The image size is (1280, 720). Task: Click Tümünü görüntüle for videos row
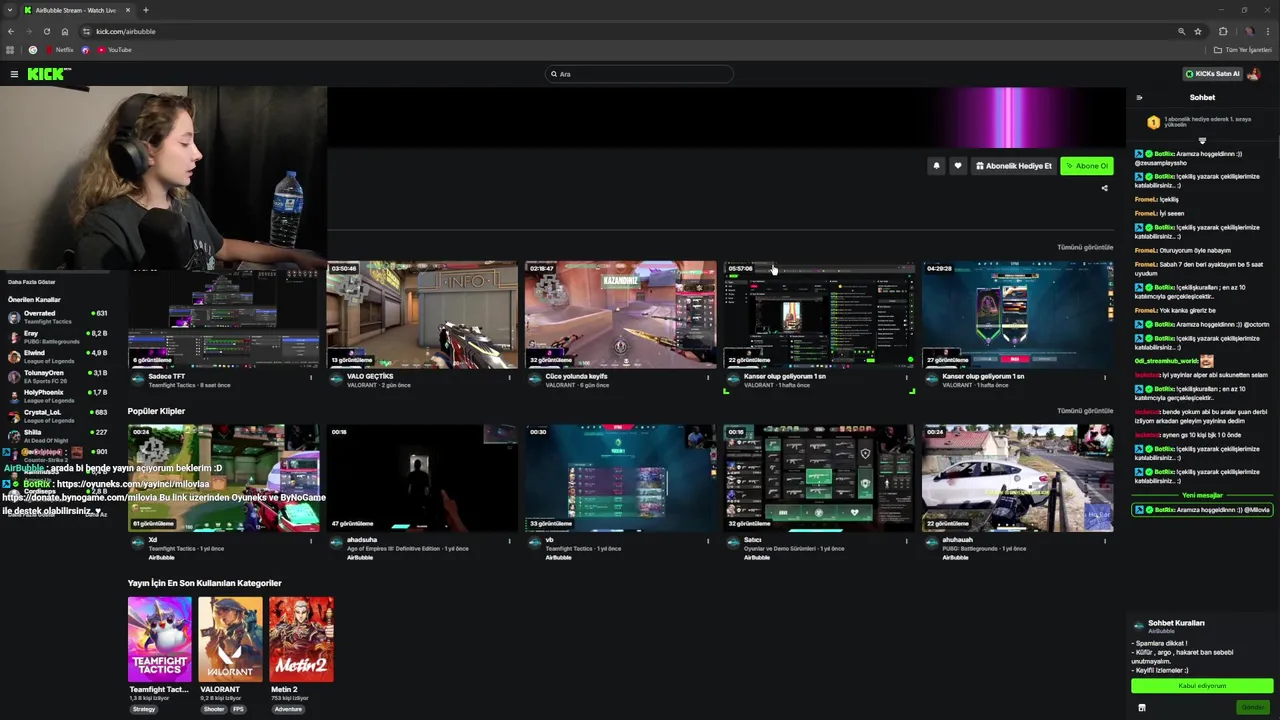click(x=1085, y=247)
